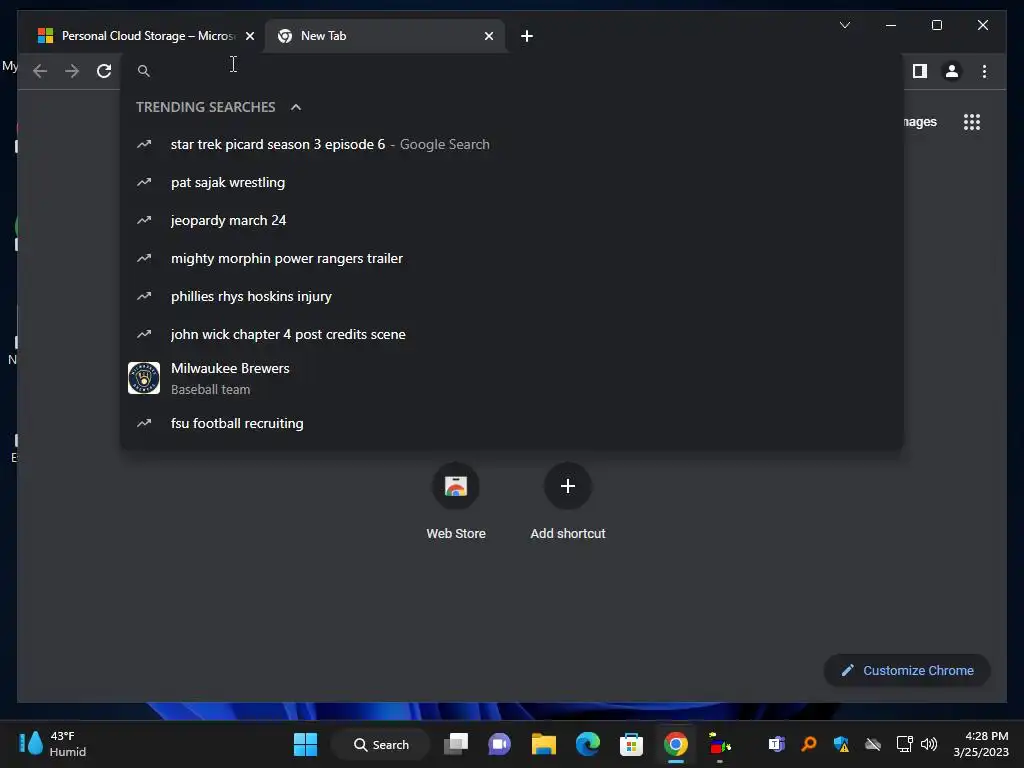Open the weather widget showing 43°F
Viewport: 1024px width, 768px height.
click(54, 744)
